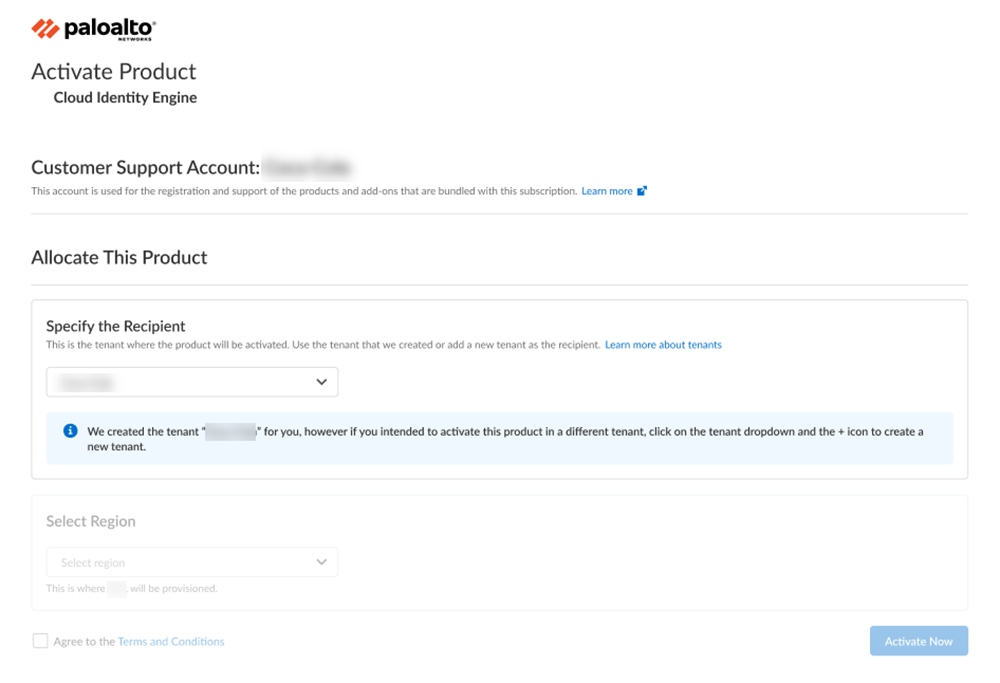Click the Cloud Identity Engine product name
1000x683 pixels.
pyautogui.click(x=125, y=98)
